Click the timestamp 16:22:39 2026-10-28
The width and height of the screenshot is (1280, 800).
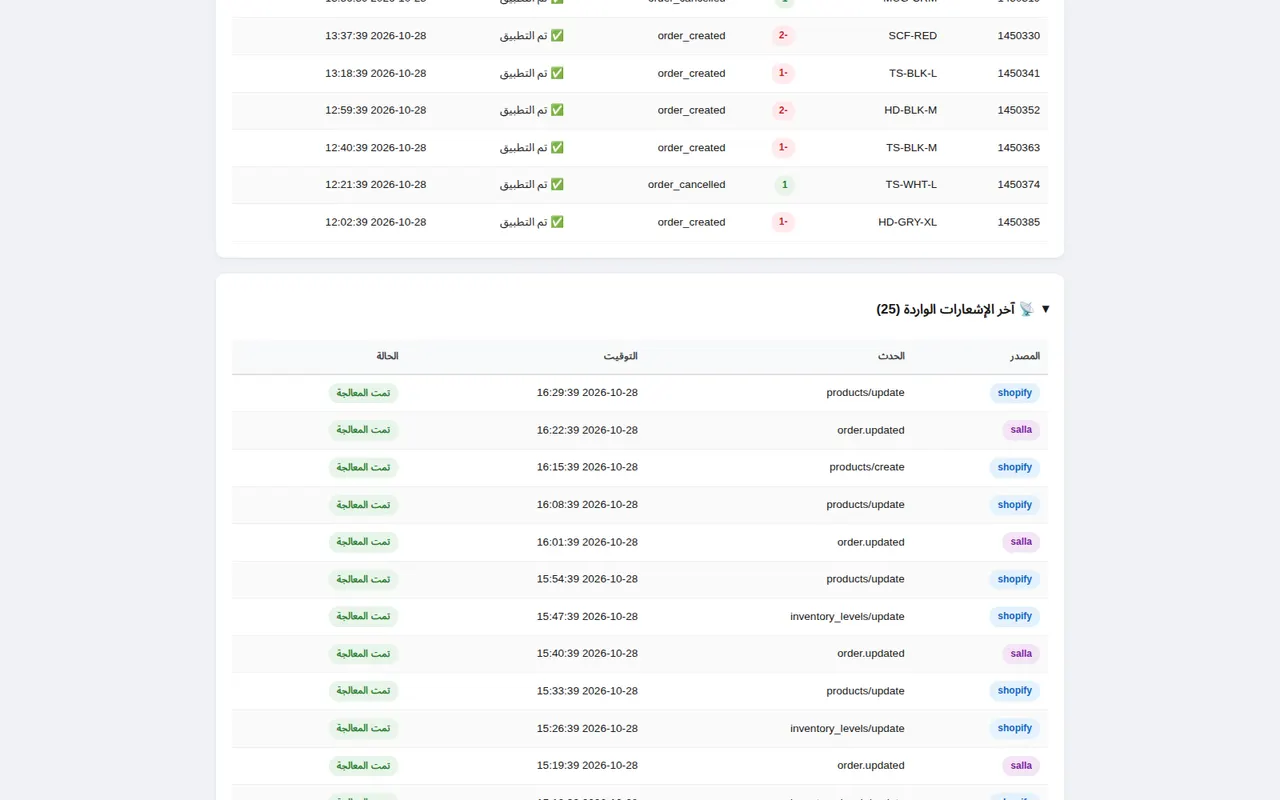587,430
